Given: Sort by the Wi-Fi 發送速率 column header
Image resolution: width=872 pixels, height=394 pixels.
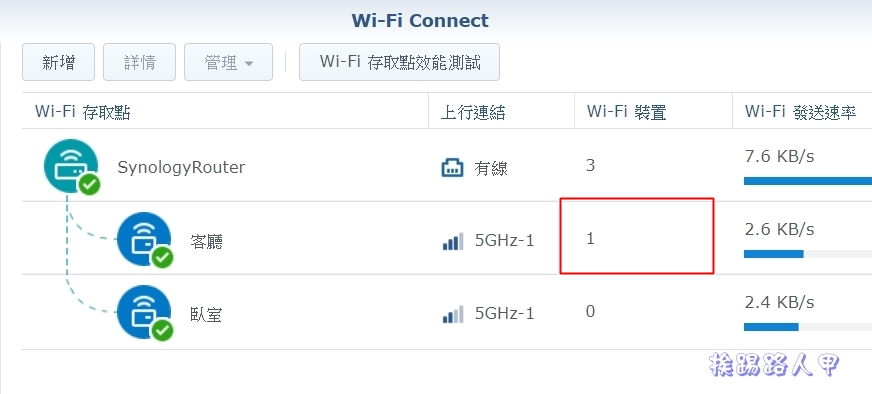Looking at the screenshot, I should (x=802, y=111).
